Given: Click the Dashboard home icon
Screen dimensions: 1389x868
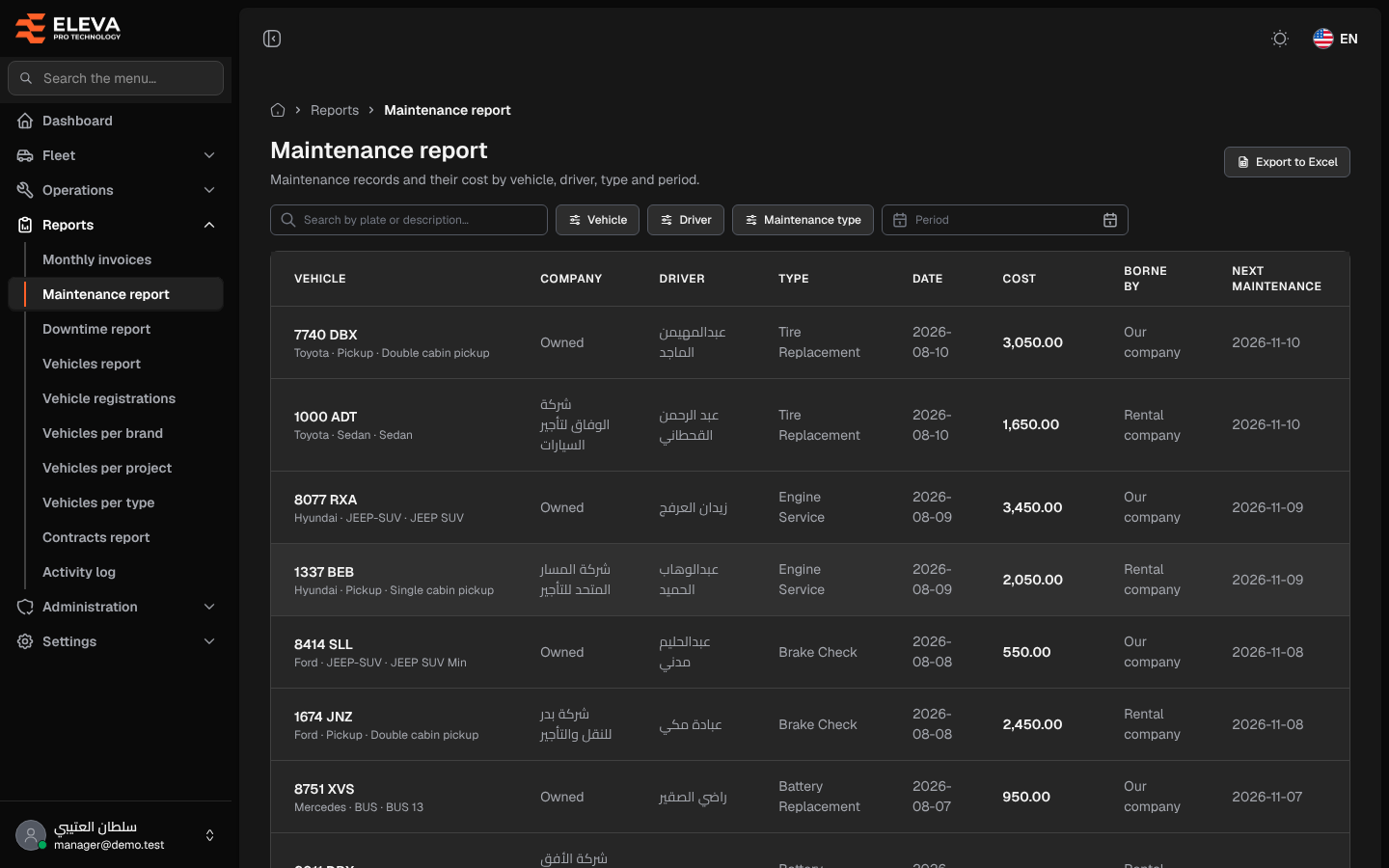Looking at the screenshot, I should click(x=25, y=121).
